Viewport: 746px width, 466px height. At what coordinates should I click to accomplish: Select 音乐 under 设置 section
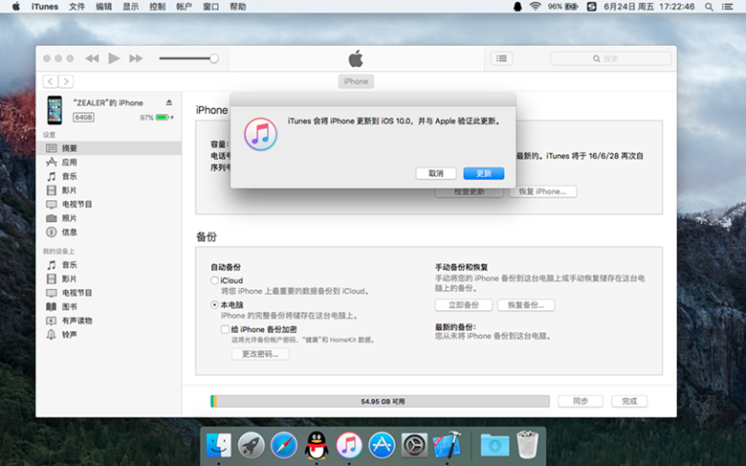109,176
